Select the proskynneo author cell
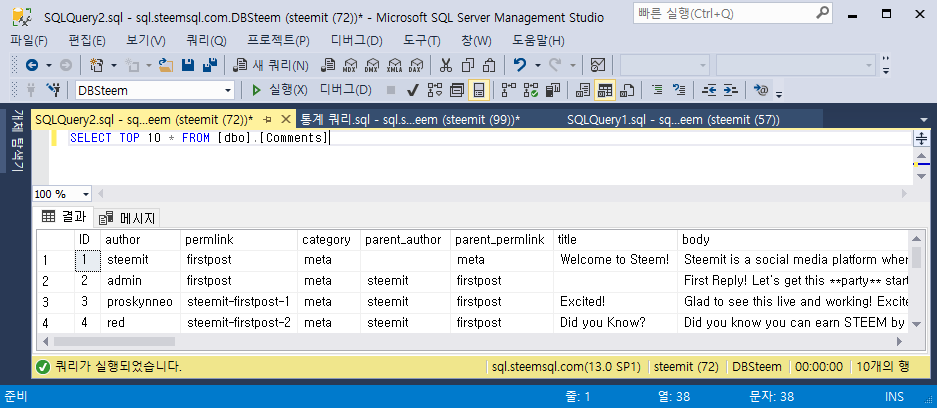Viewport: 937px width, 408px height. pyautogui.click(x=140, y=302)
